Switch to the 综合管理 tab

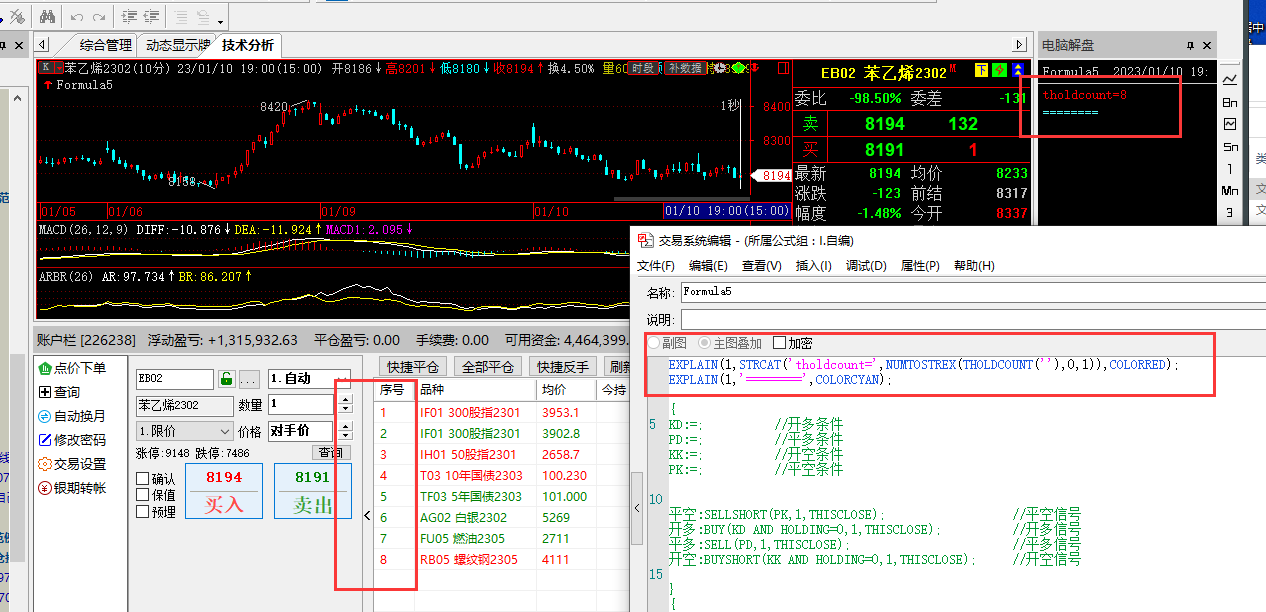105,45
